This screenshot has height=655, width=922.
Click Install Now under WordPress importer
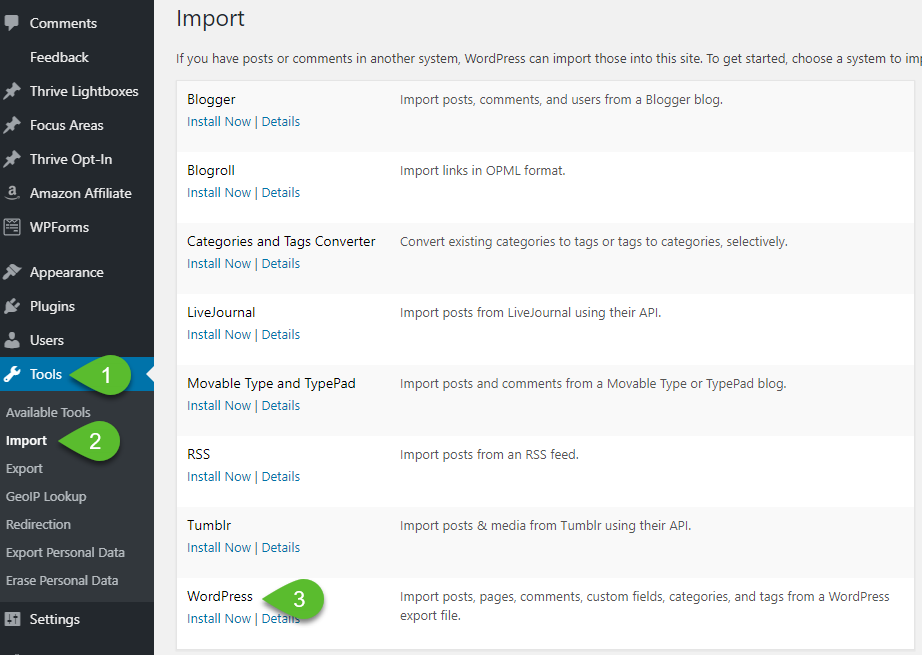(219, 618)
